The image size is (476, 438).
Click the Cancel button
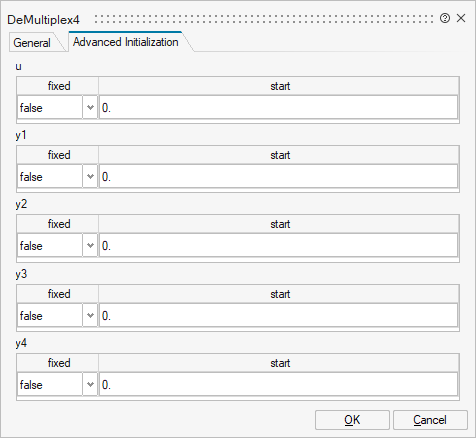pyautogui.click(x=430, y=420)
